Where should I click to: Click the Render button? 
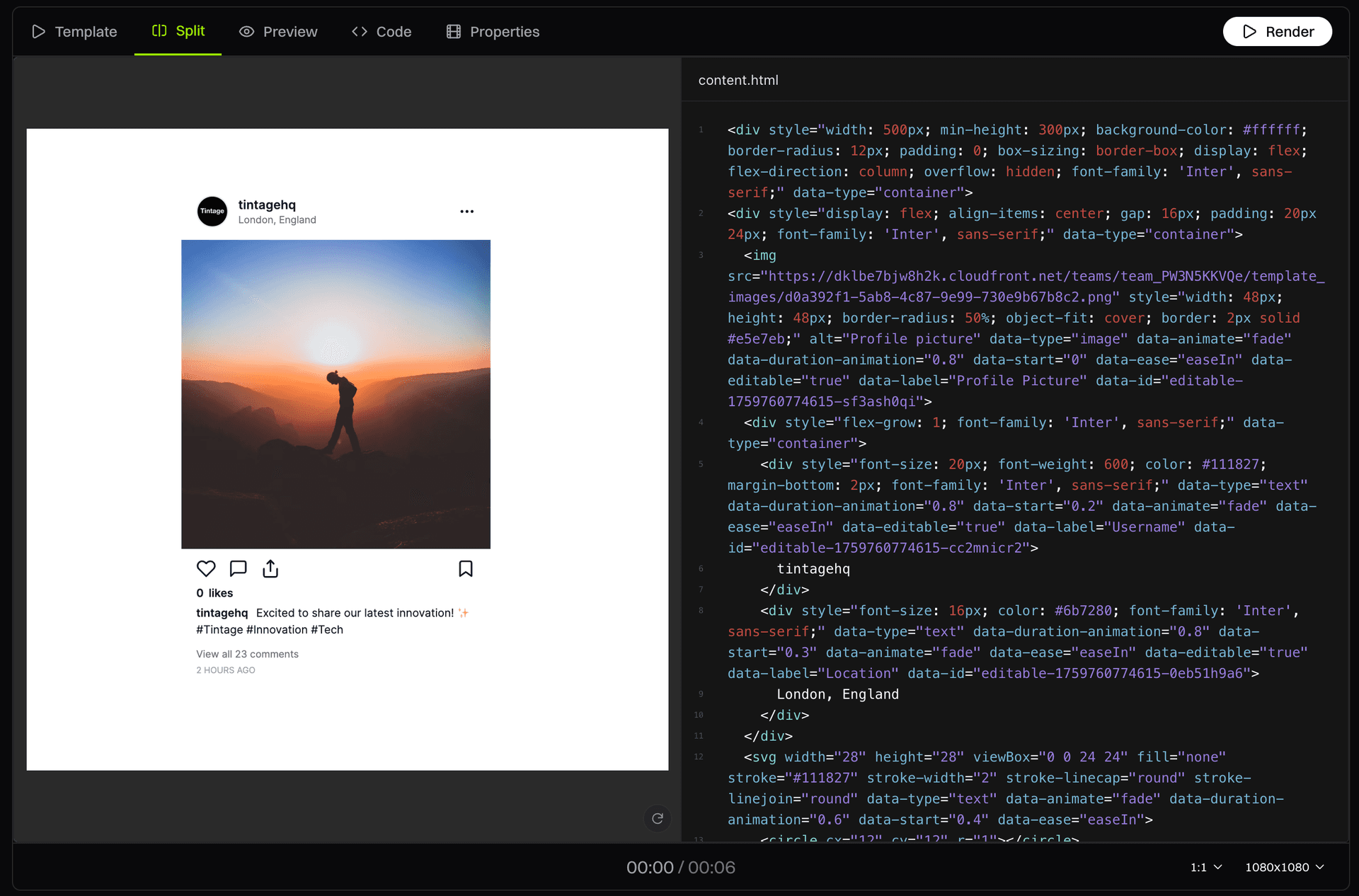(x=1277, y=31)
